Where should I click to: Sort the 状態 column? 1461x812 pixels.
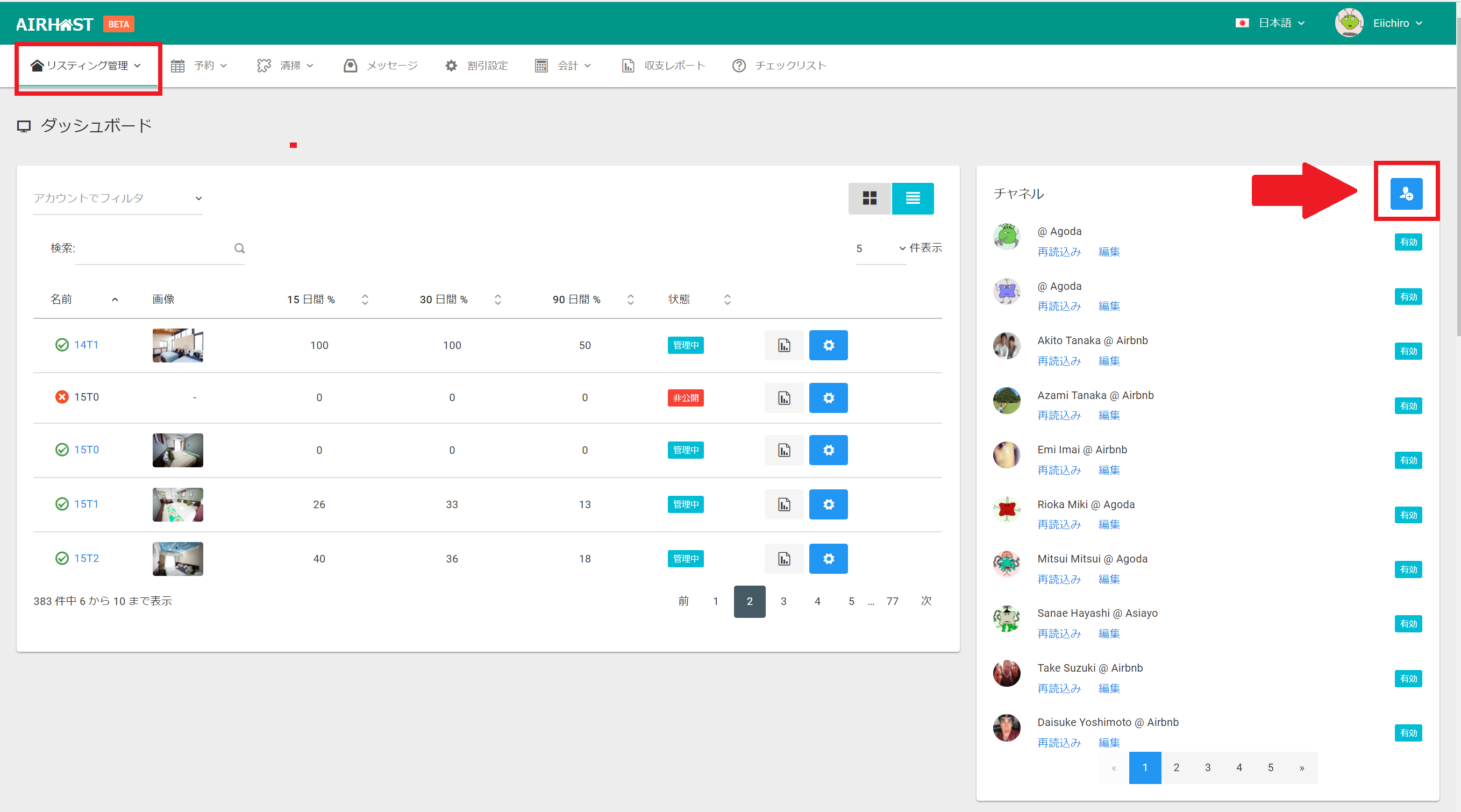tap(726, 300)
